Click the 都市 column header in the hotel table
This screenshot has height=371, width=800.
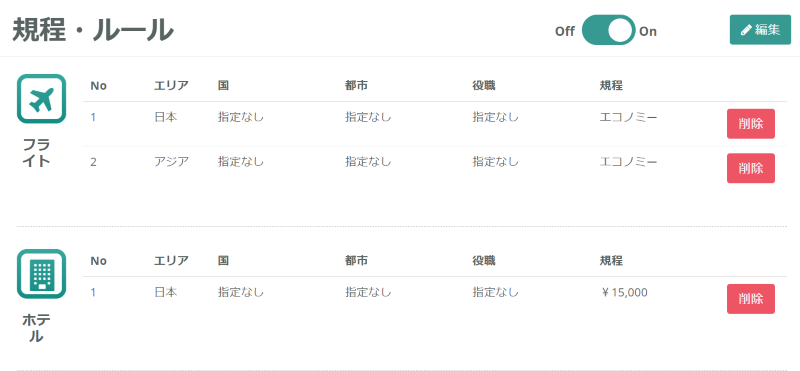coord(357,261)
